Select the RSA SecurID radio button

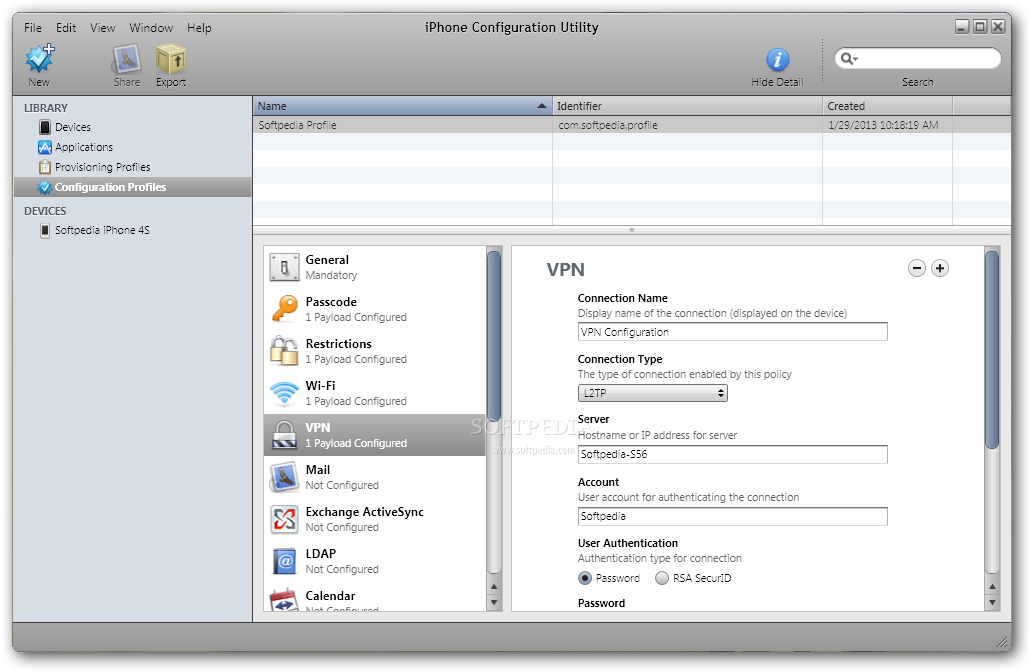(x=661, y=578)
